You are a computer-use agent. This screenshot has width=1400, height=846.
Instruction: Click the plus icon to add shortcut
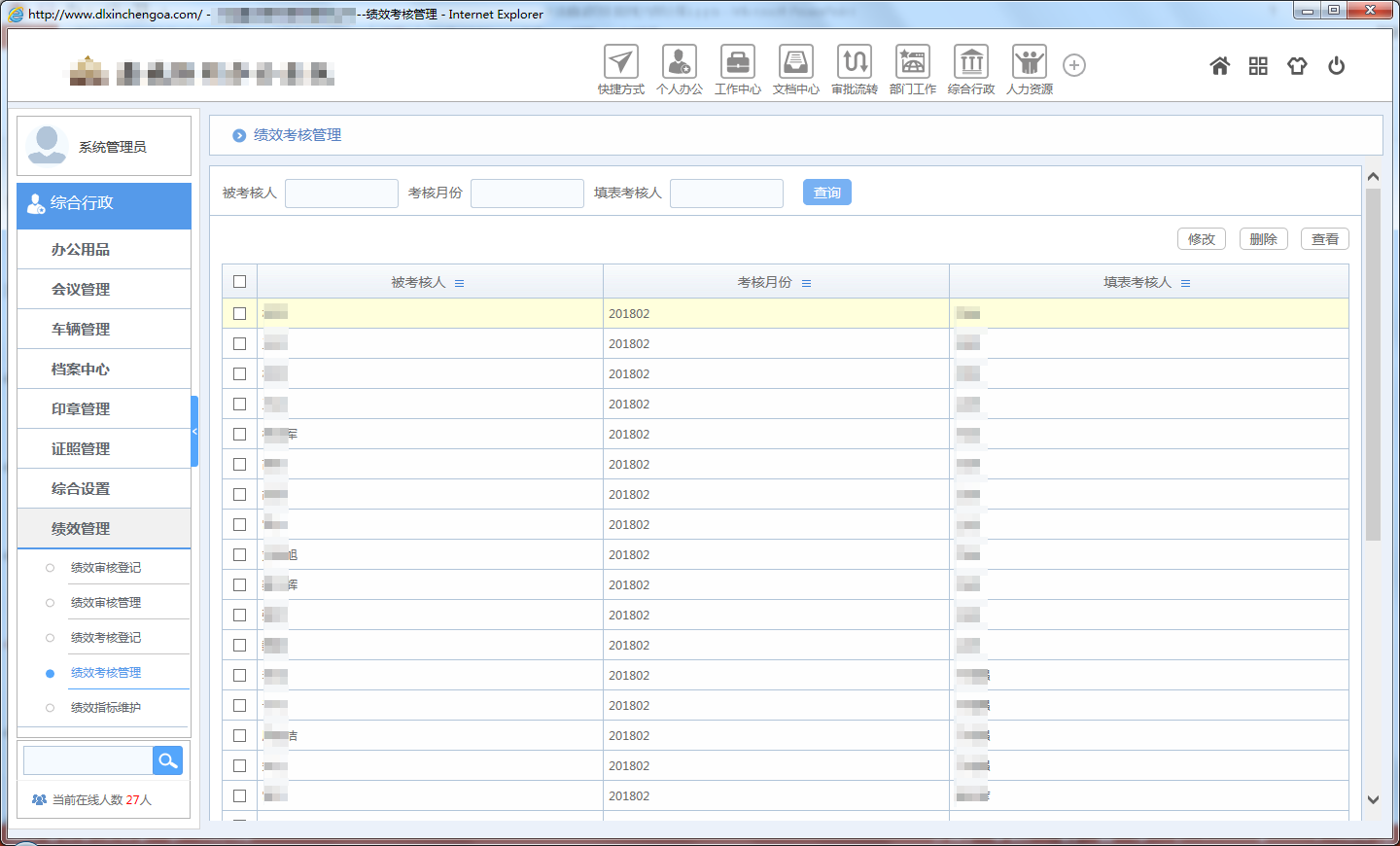point(1073,65)
